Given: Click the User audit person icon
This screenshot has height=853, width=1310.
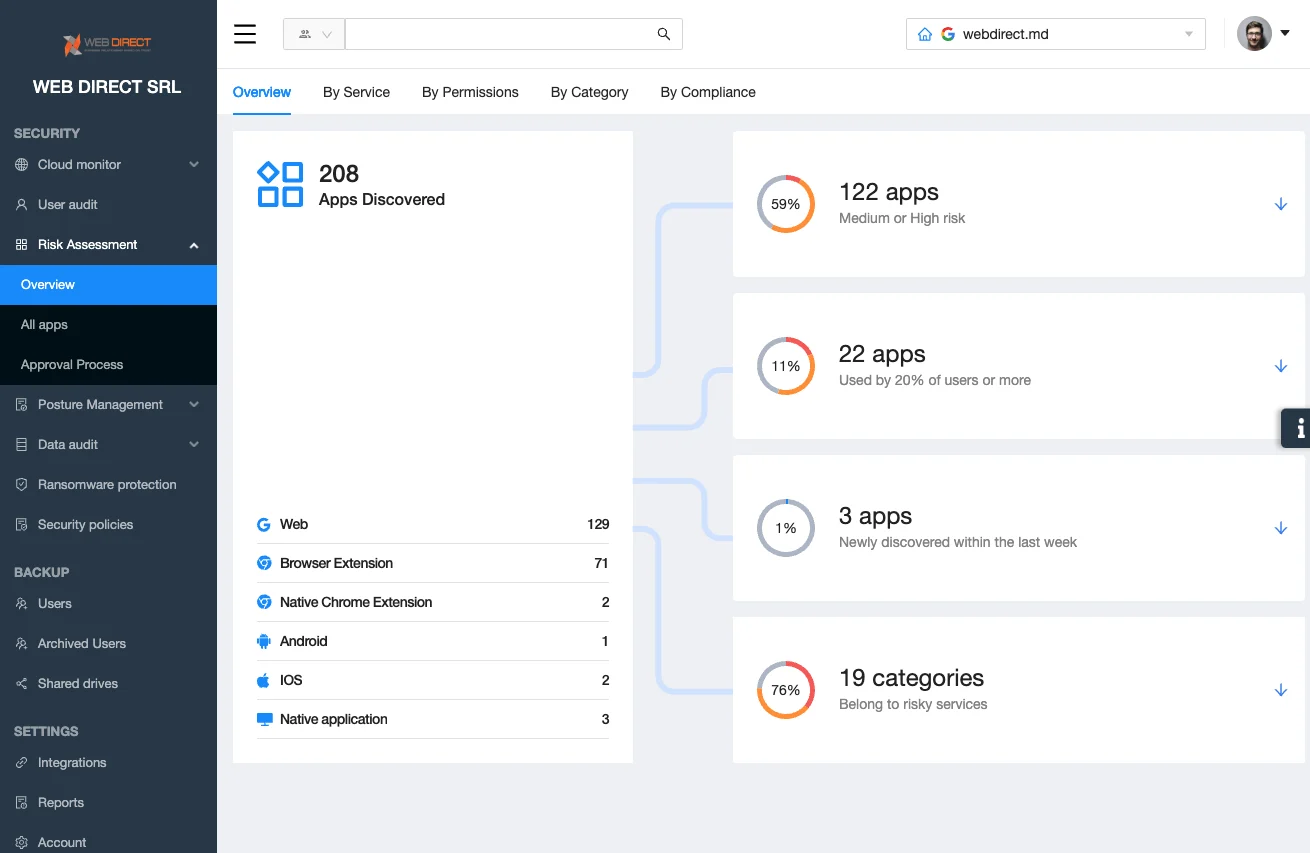Looking at the screenshot, I should [x=22, y=205].
